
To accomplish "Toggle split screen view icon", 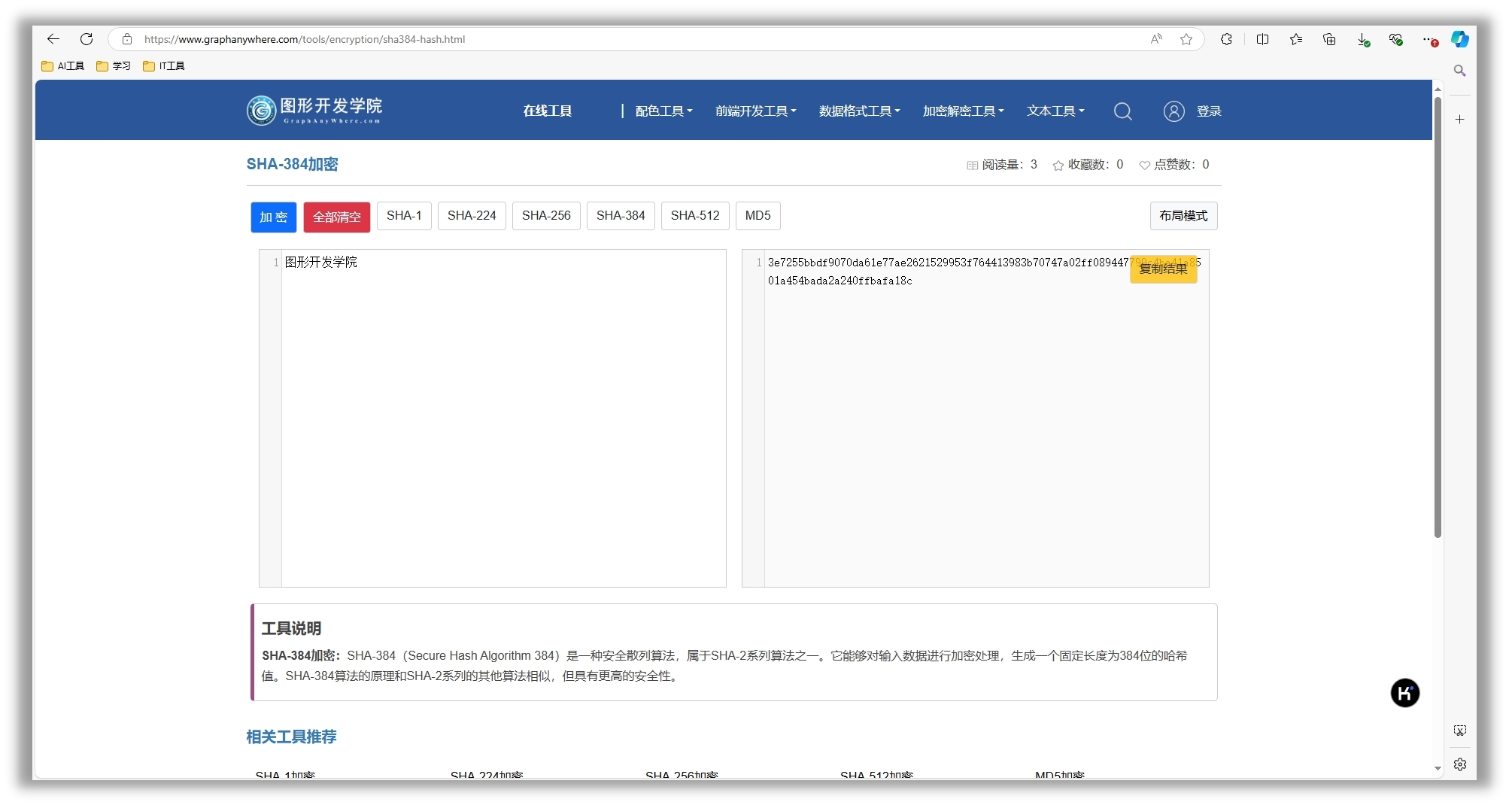I will pos(1263,39).
